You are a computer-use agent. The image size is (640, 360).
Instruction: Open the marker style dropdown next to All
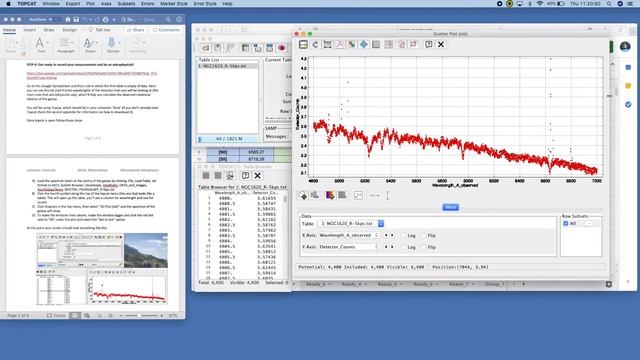point(589,224)
